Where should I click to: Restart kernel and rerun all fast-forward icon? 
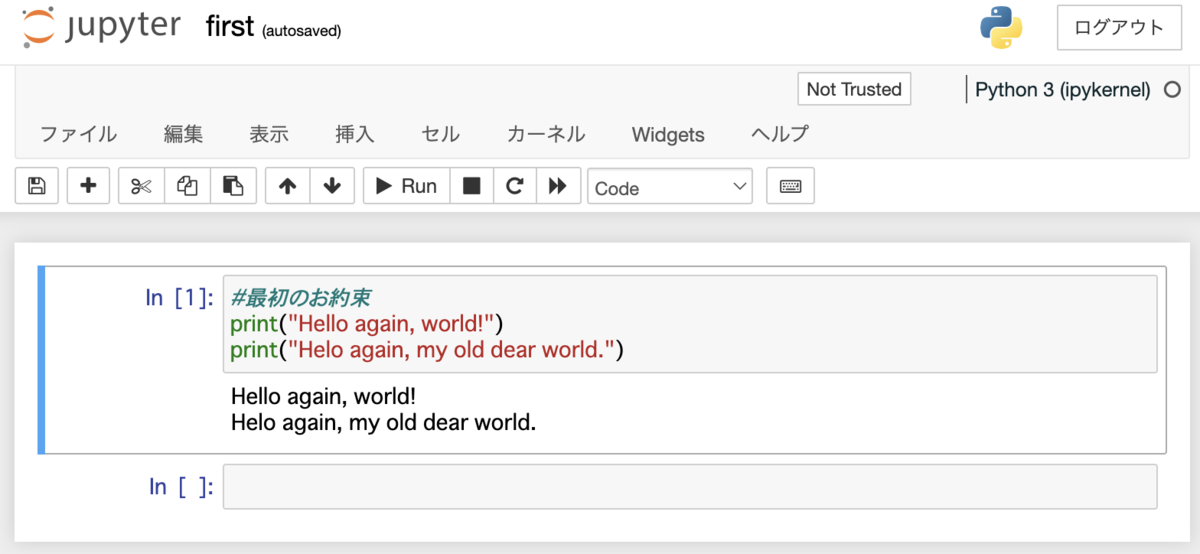pos(558,186)
